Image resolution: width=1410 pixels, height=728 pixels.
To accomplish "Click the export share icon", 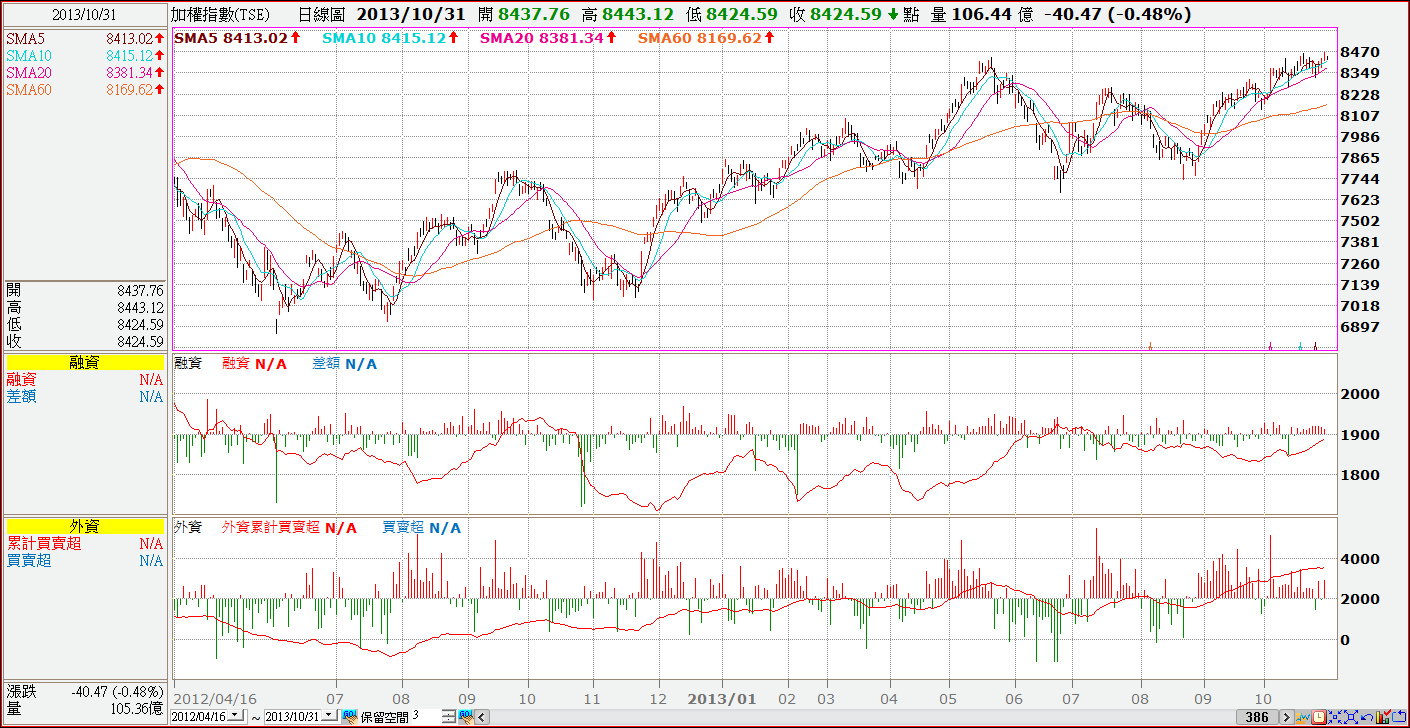I will pyautogui.click(x=1399, y=717).
